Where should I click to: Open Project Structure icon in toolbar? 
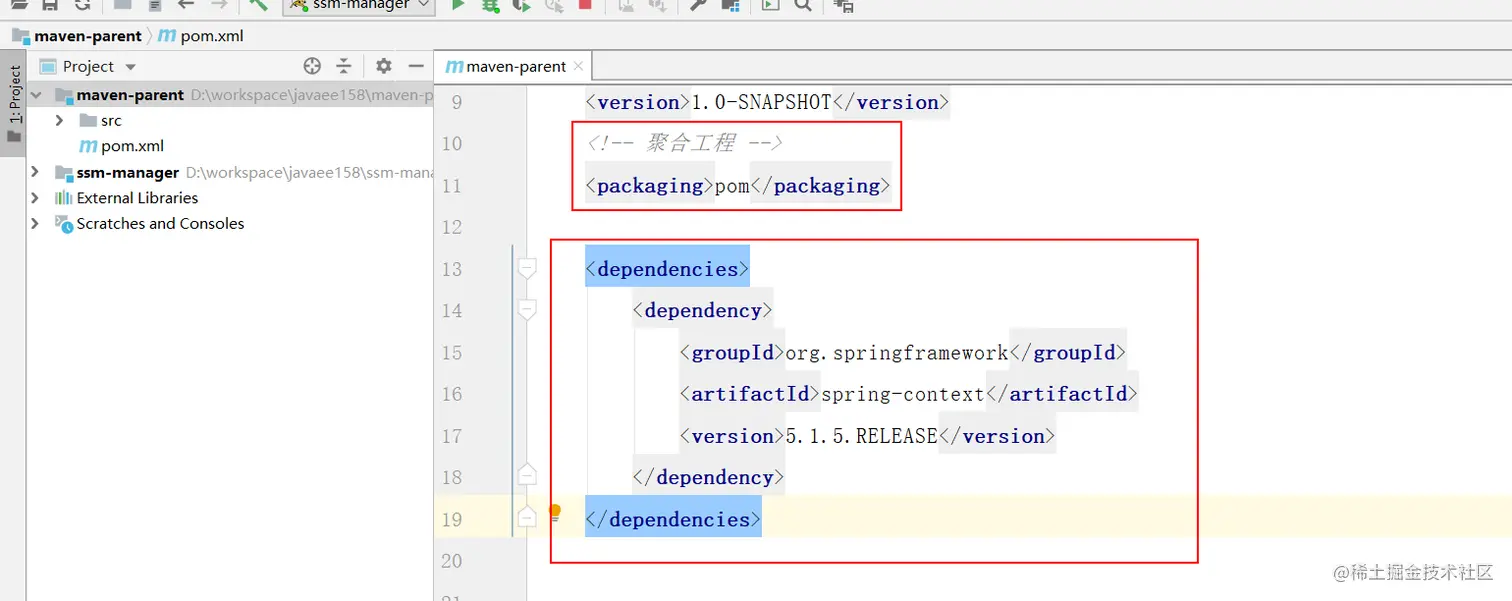(730, 5)
